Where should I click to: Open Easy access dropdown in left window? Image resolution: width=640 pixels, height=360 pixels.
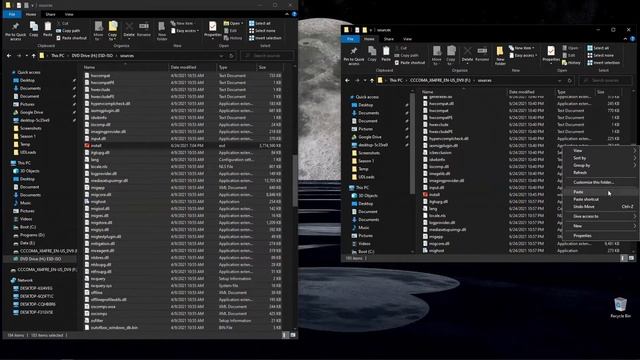click(x=185, y=31)
